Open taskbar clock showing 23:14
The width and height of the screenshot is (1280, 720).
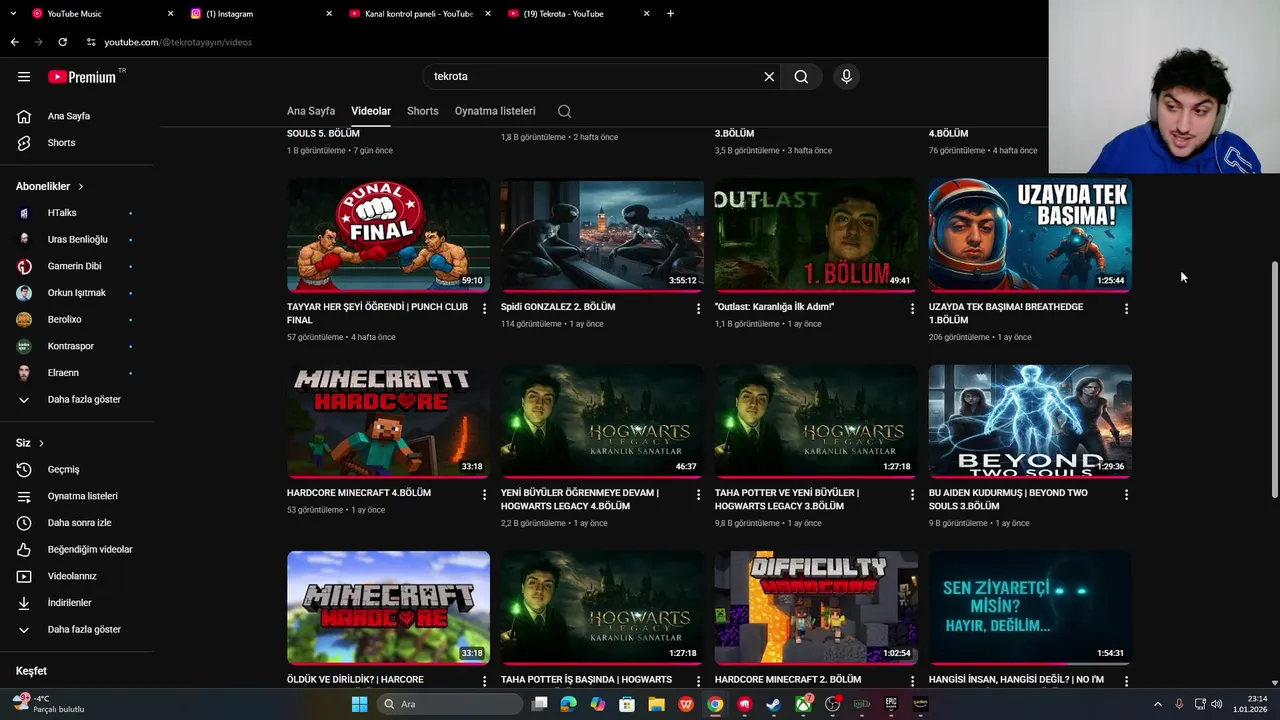[1250, 704]
